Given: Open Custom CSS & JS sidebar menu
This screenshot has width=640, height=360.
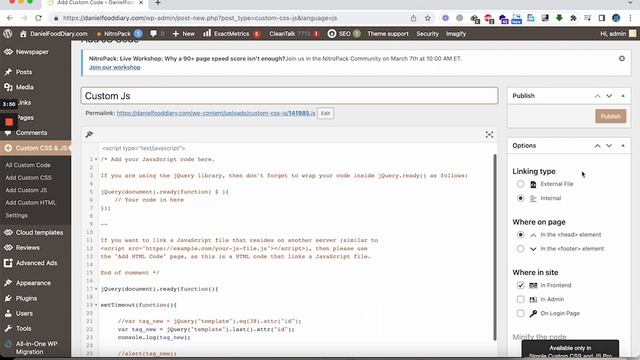Looking at the screenshot, I should pyautogui.click(x=36, y=148).
